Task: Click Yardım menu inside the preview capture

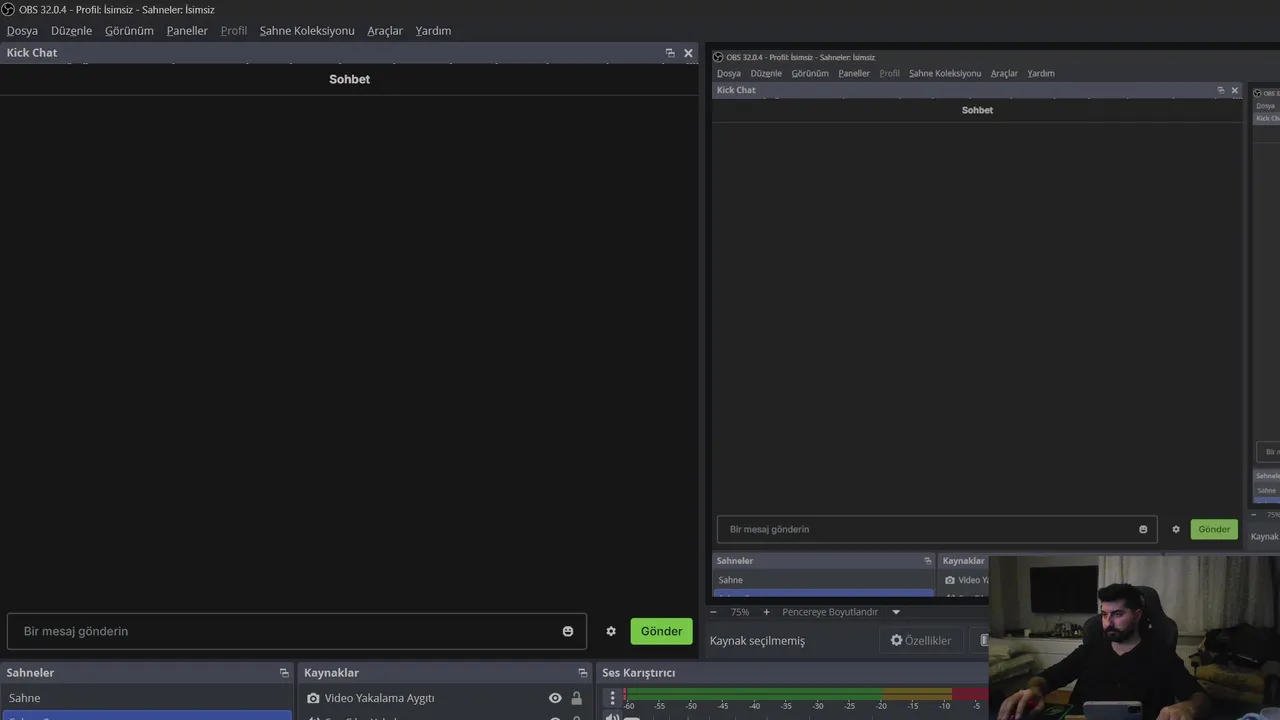Action: (x=1041, y=73)
